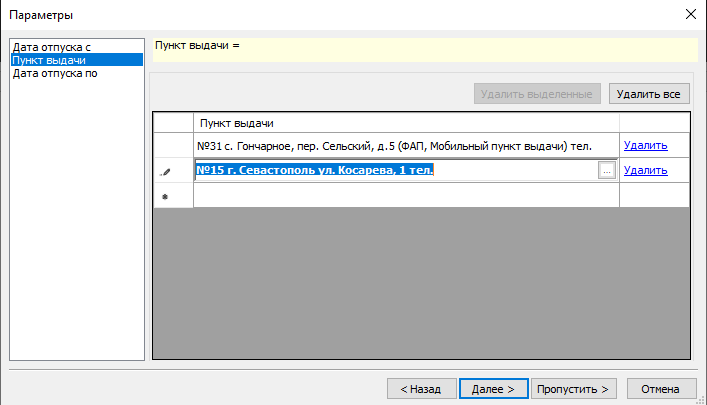The width and height of the screenshot is (707, 405).
Task: Click the pencil edit row header
Action: tap(173, 170)
